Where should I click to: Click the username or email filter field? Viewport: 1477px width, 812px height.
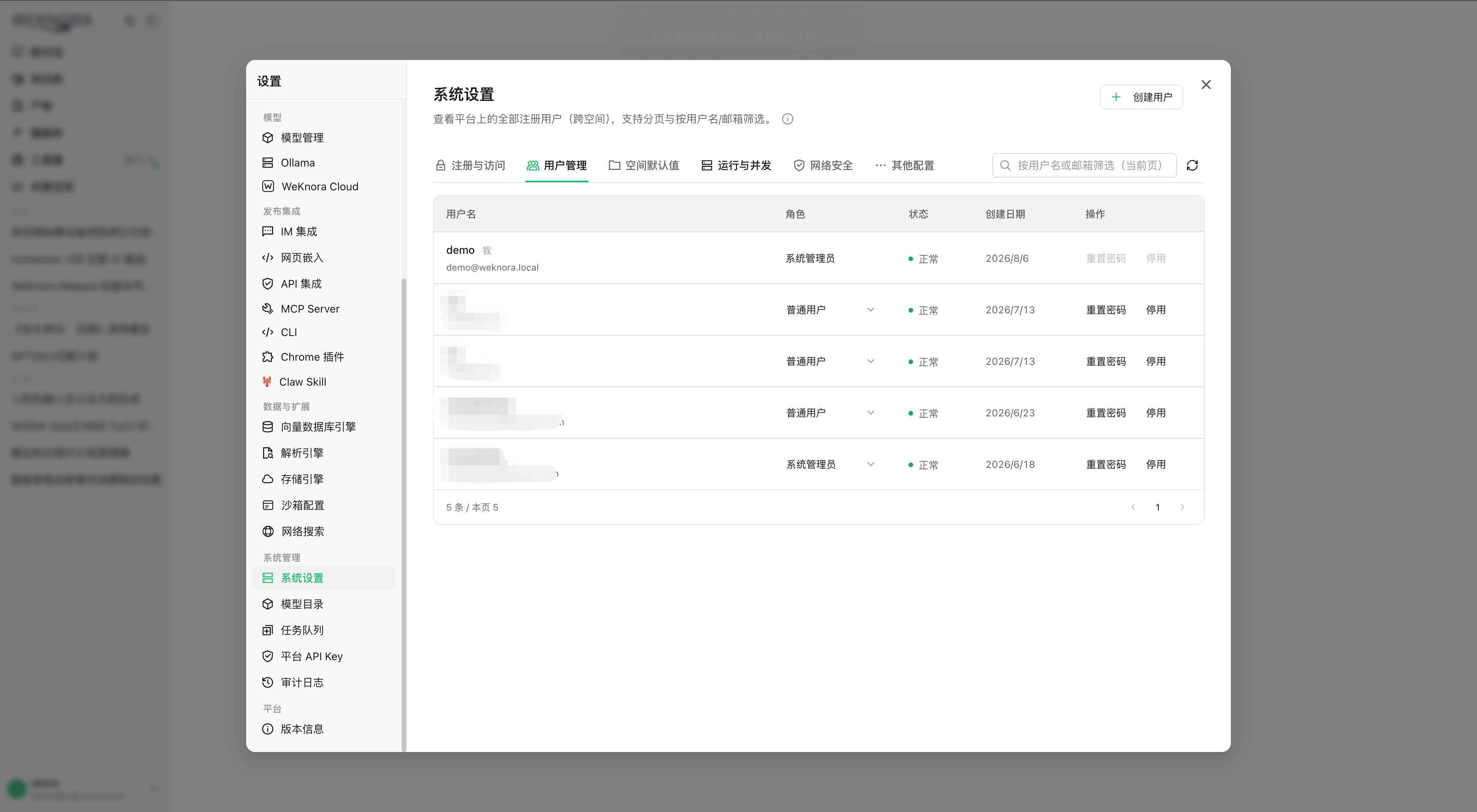click(1084, 166)
